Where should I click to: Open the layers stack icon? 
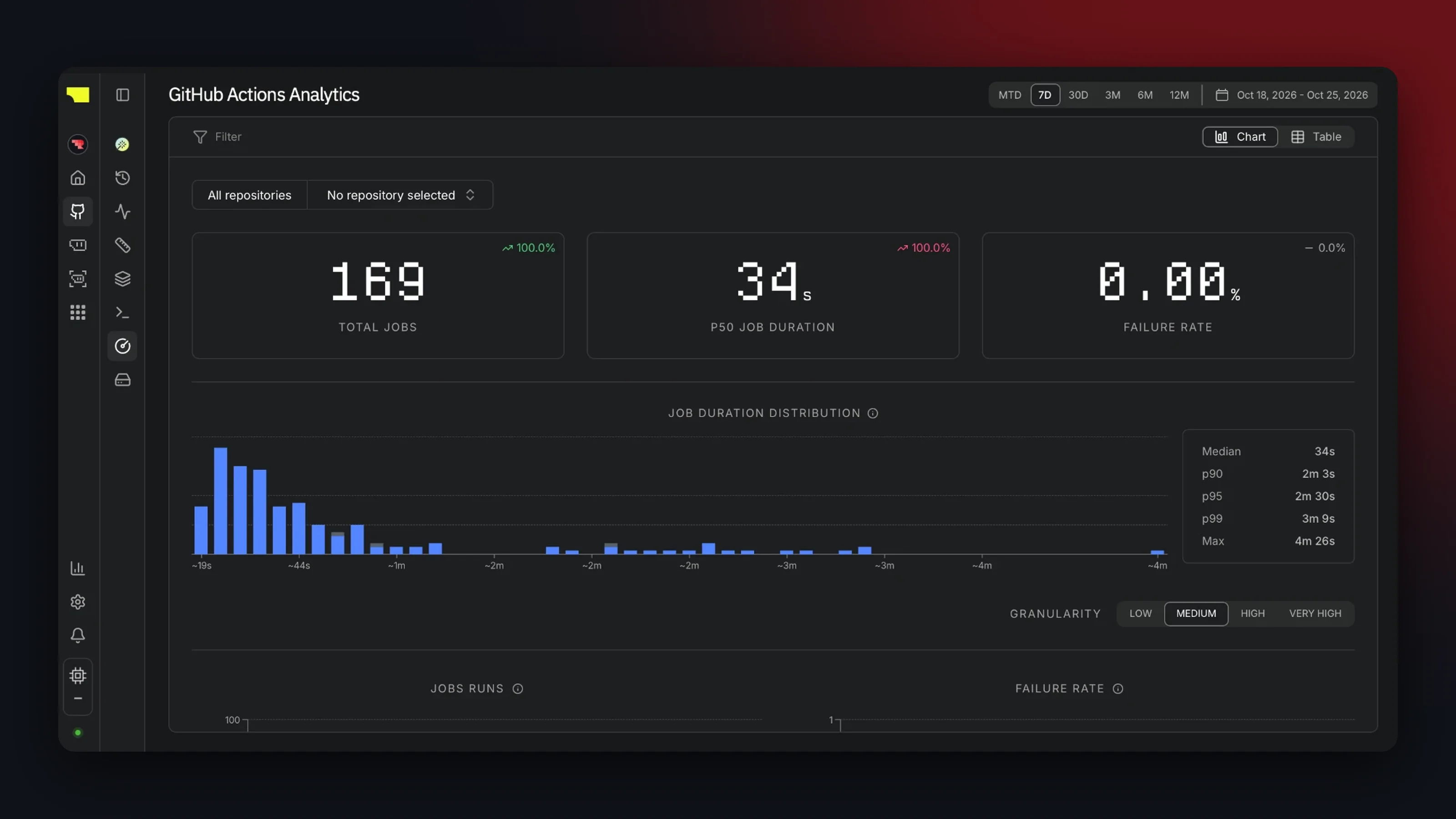123,278
